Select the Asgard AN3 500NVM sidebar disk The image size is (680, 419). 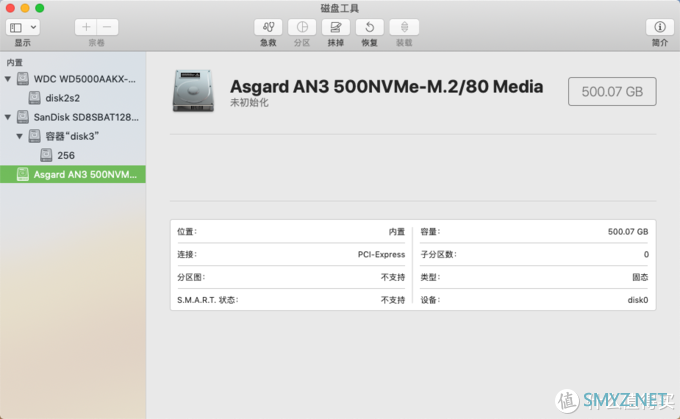(x=73, y=174)
